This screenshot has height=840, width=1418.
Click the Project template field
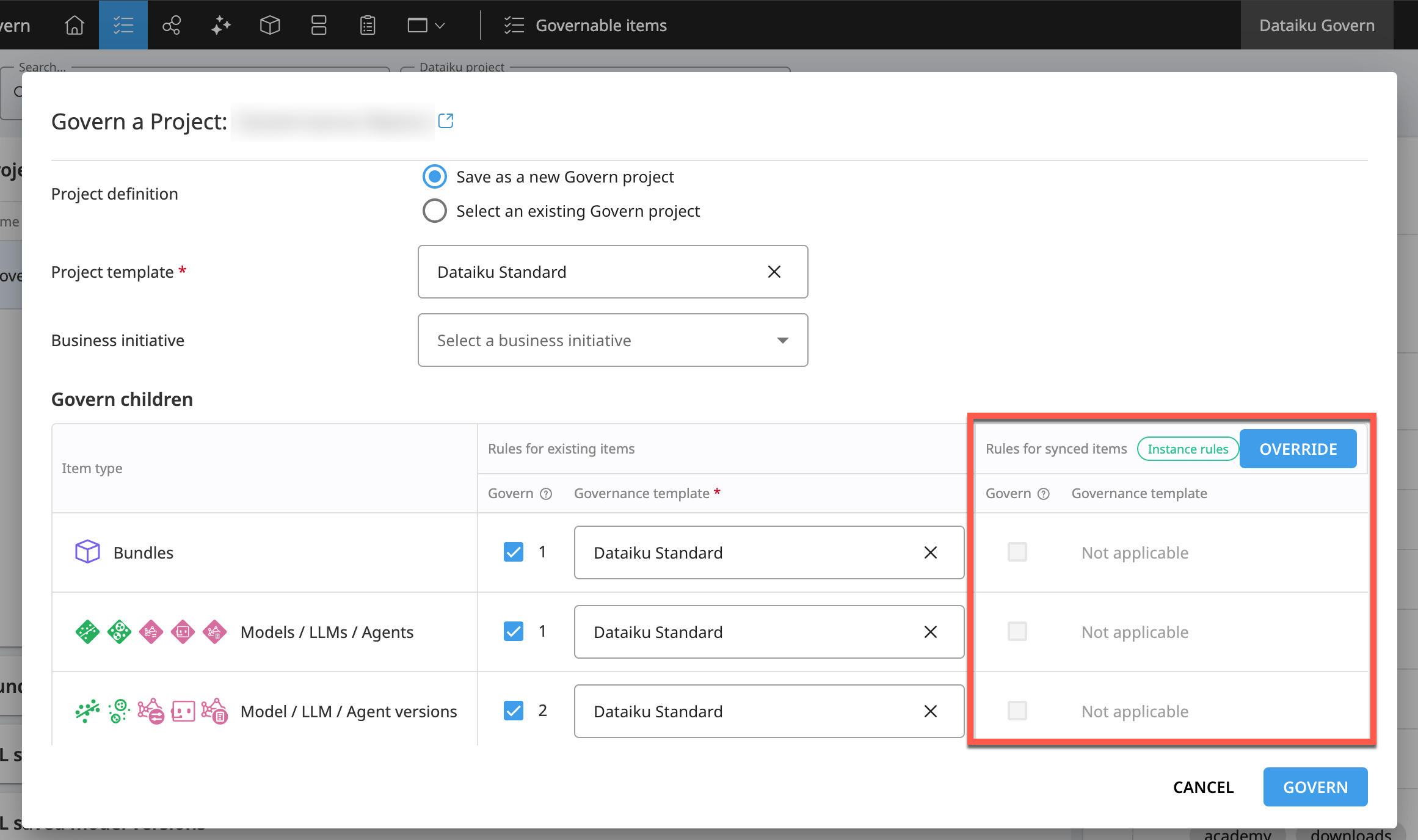click(x=613, y=272)
